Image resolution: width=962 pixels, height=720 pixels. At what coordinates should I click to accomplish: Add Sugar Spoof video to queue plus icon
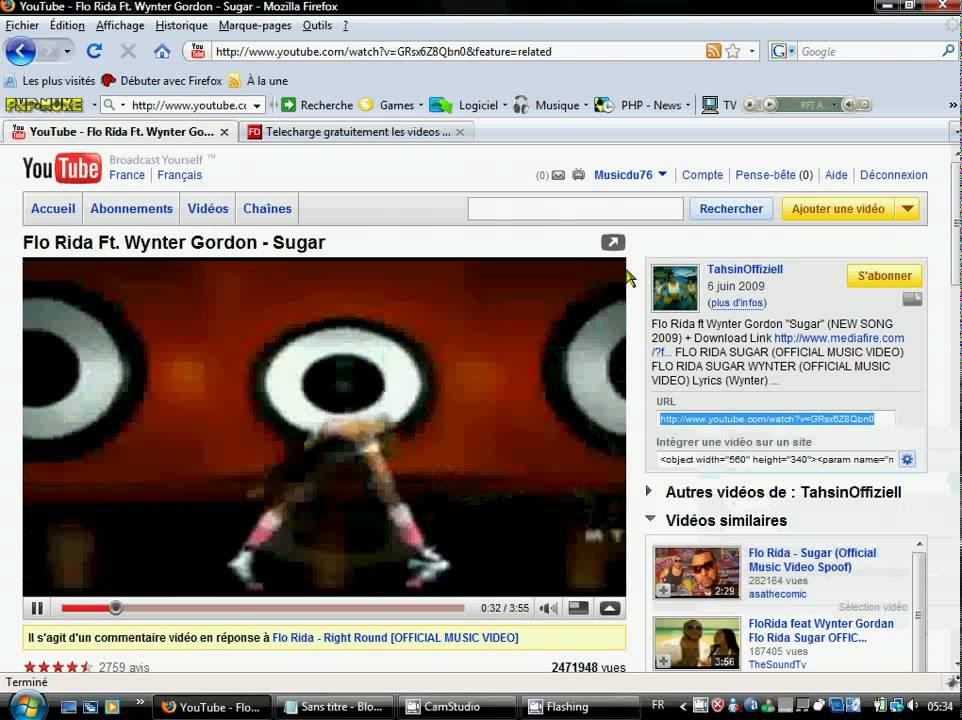663,591
